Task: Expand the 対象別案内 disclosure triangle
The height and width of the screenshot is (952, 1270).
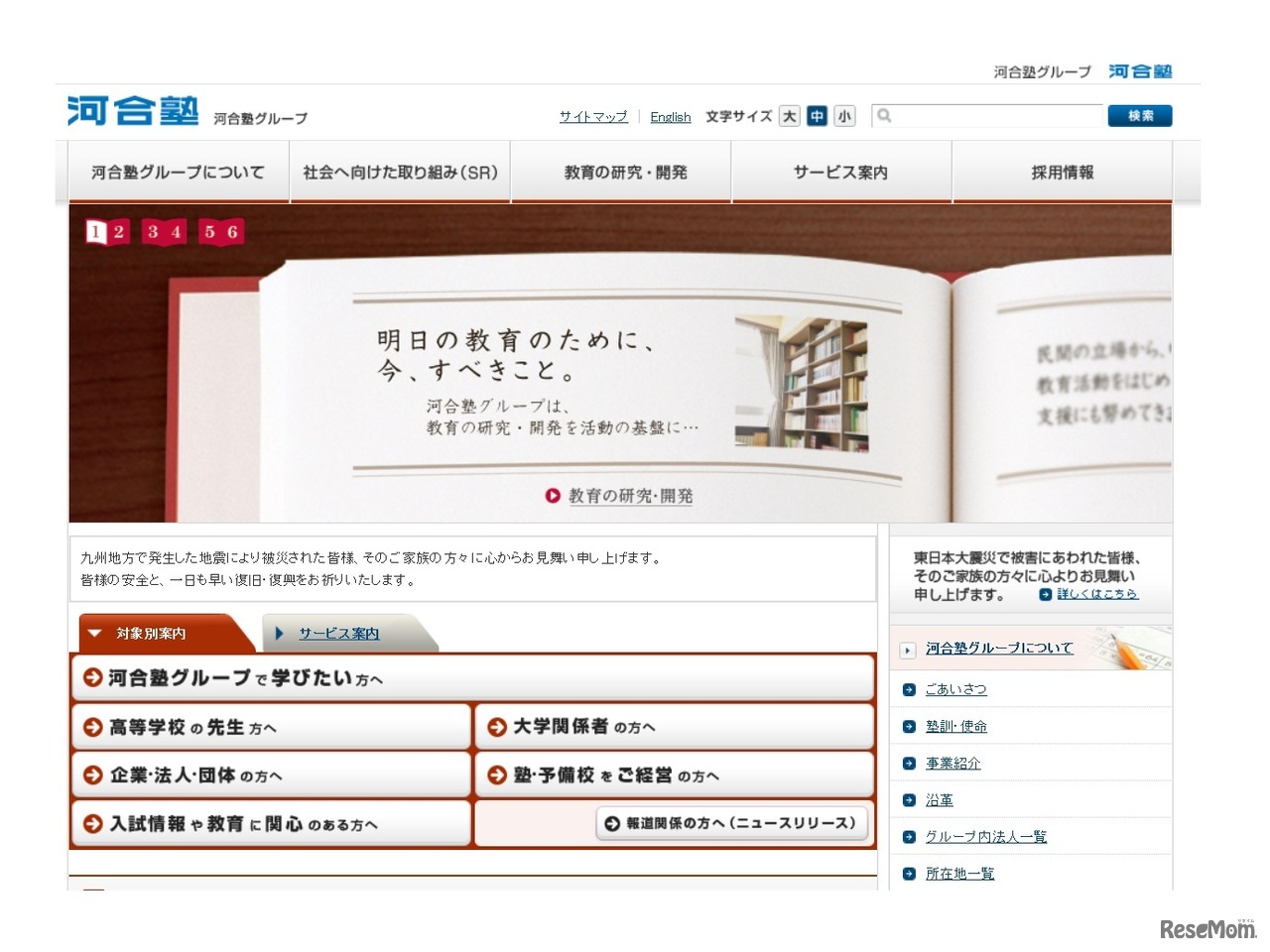Action: [94, 633]
